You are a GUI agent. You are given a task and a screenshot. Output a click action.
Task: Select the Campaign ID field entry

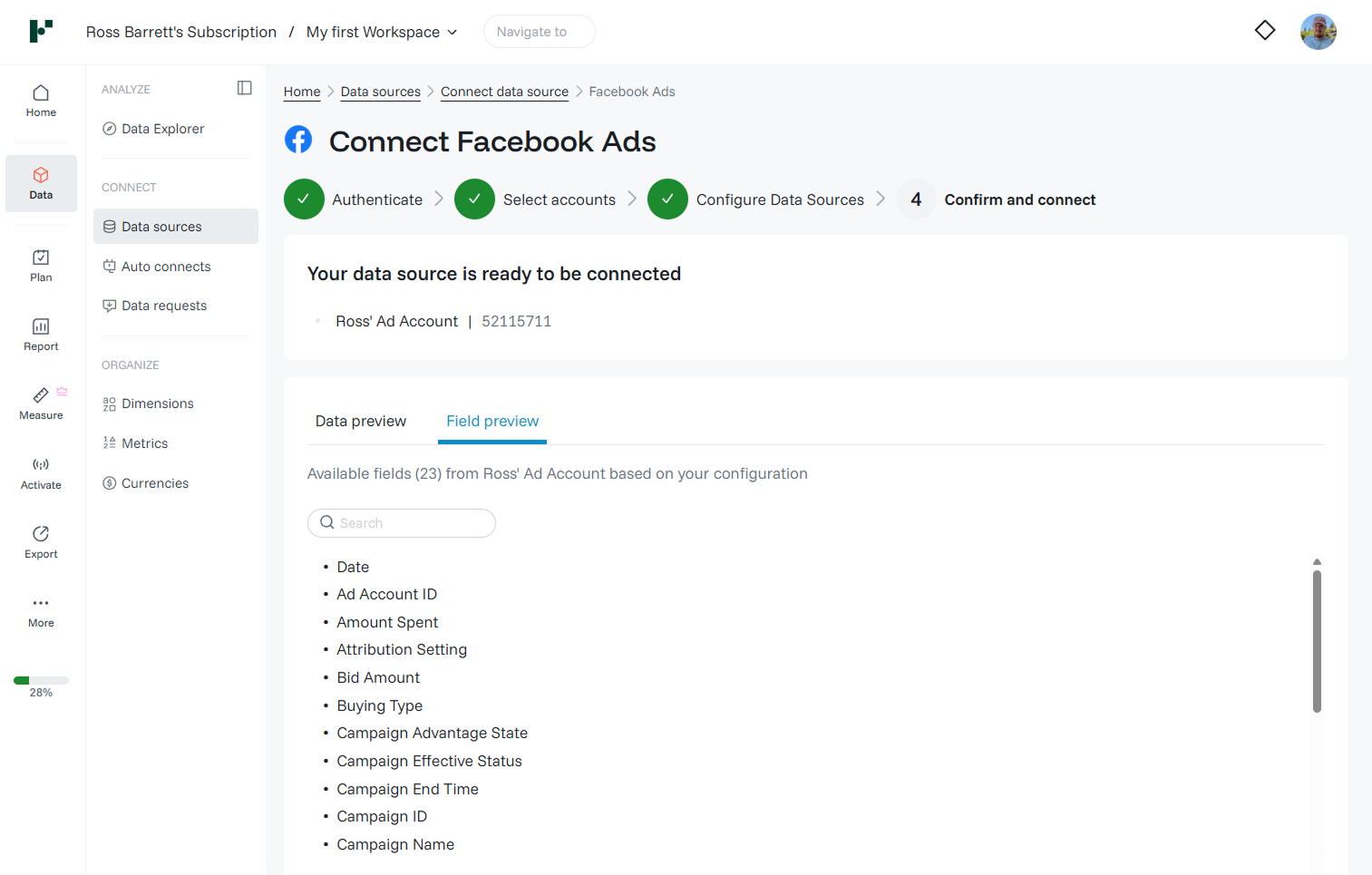pos(382,816)
